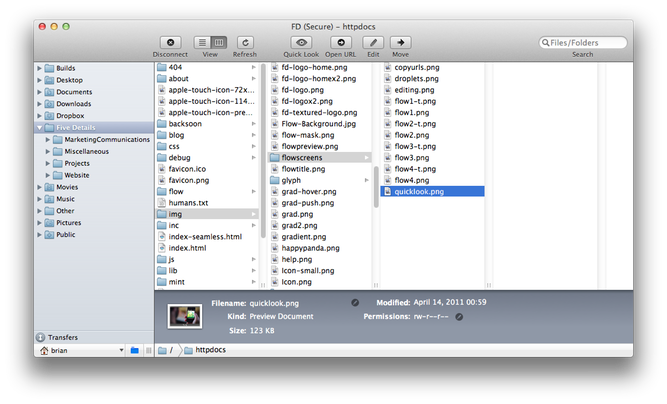This screenshot has height=404, width=667.
Task: Refresh the file listing
Action: pos(245,42)
